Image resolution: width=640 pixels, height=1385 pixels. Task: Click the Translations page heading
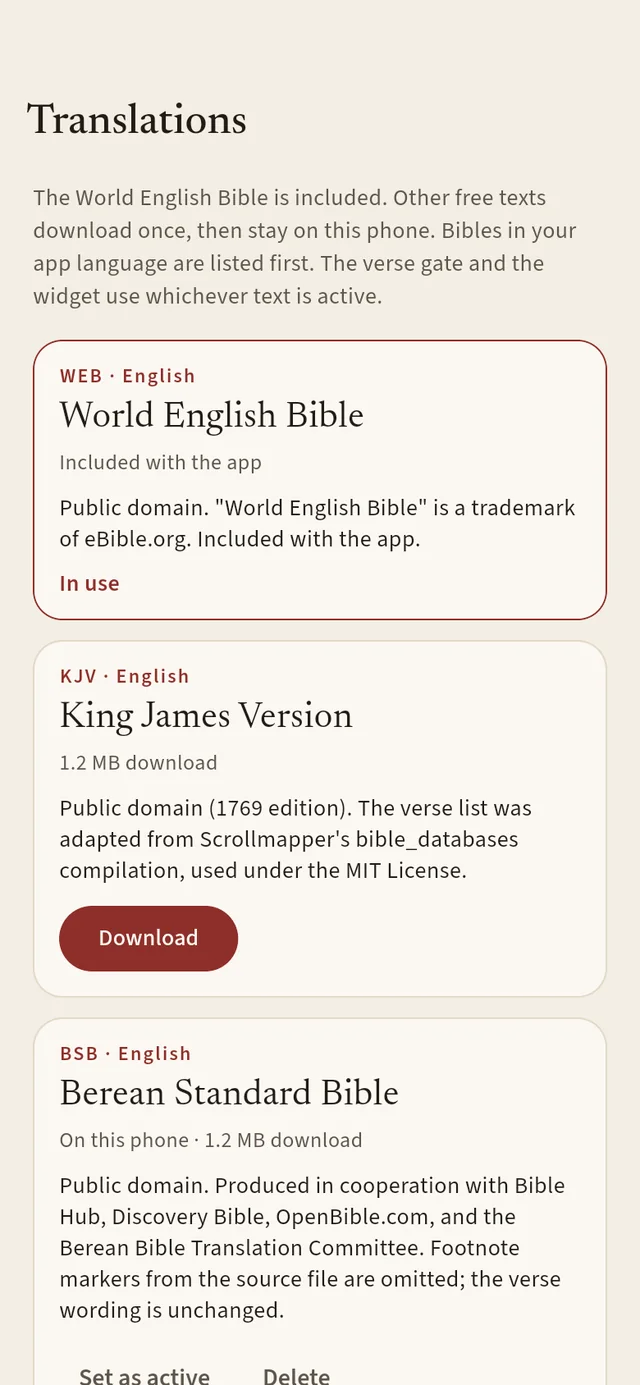click(x=137, y=119)
